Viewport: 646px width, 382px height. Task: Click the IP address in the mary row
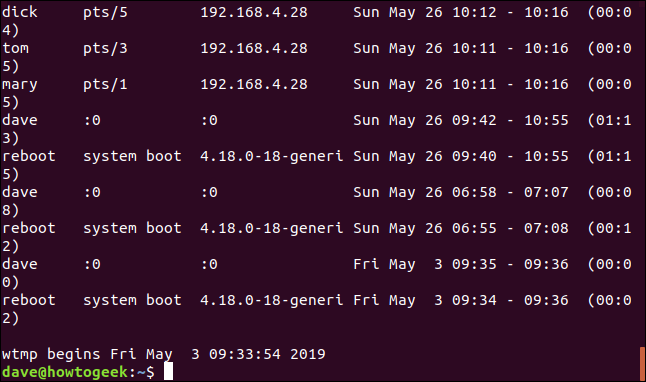click(254, 84)
